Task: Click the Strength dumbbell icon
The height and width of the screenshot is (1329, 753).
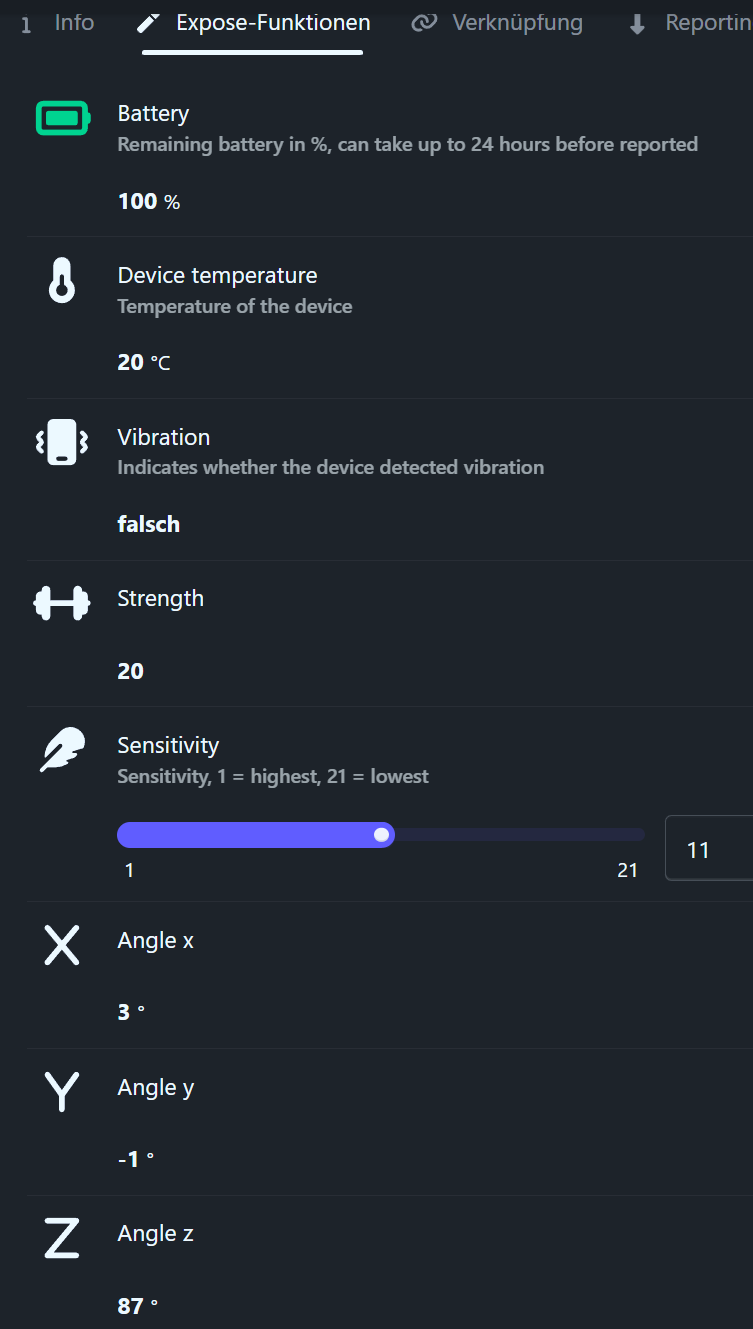Action: point(62,603)
